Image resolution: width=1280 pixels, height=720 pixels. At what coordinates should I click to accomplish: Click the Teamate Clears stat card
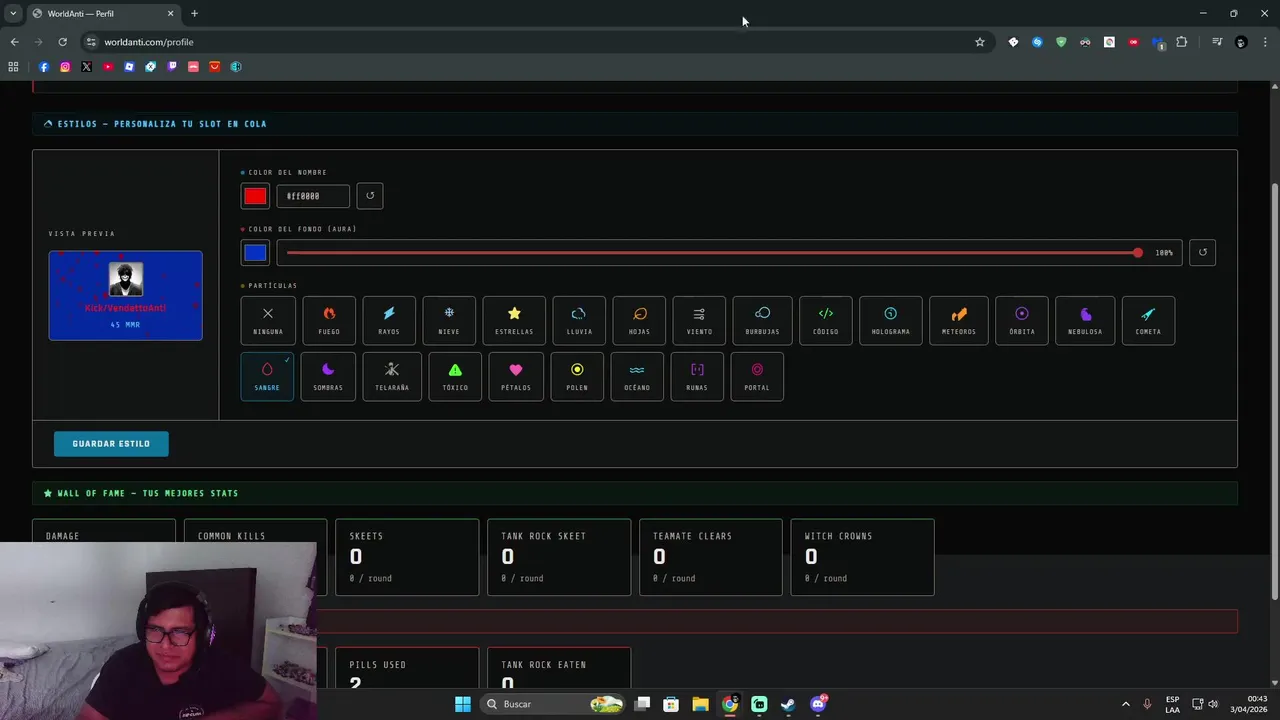(x=711, y=557)
